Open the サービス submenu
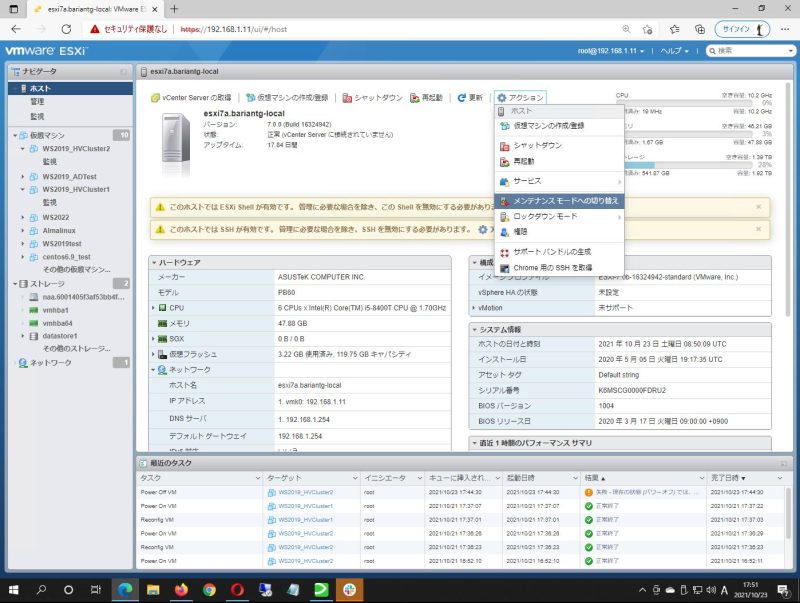The width and height of the screenshot is (800, 603). 559,181
